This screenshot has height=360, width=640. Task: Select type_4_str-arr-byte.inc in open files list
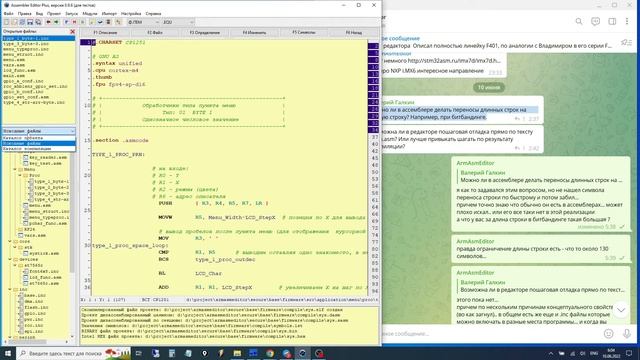(x=33, y=102)
